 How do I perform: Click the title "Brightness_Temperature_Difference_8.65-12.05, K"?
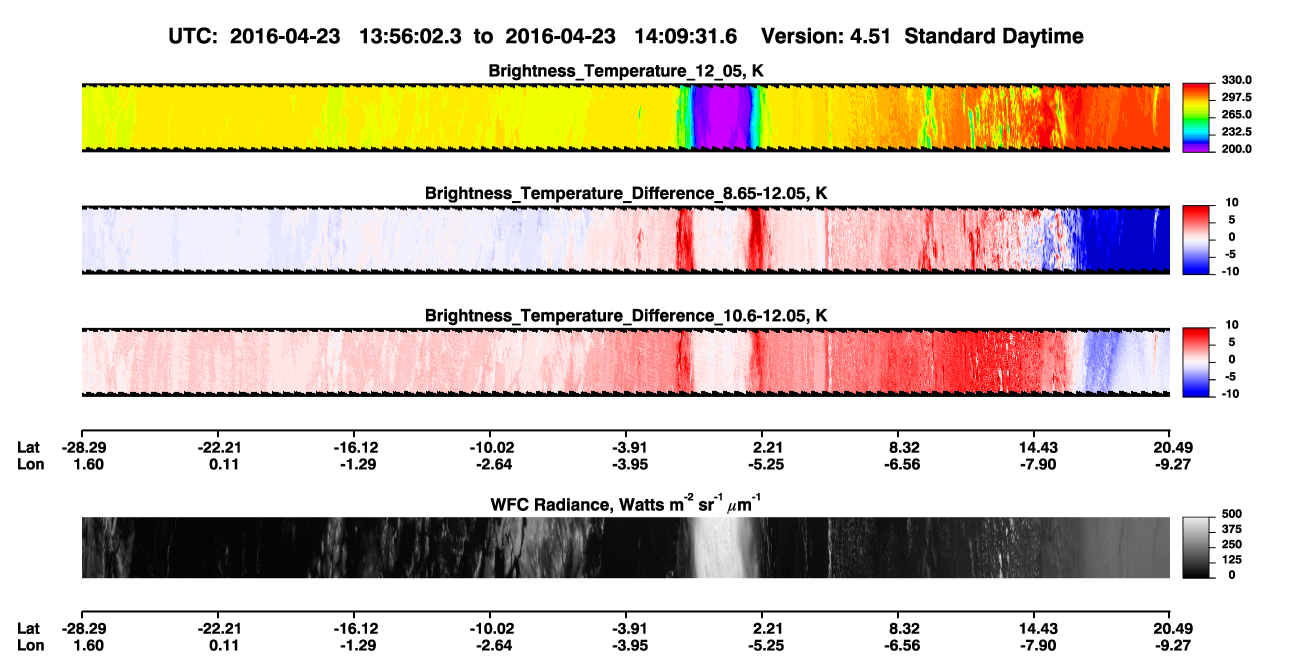[626, 193]
